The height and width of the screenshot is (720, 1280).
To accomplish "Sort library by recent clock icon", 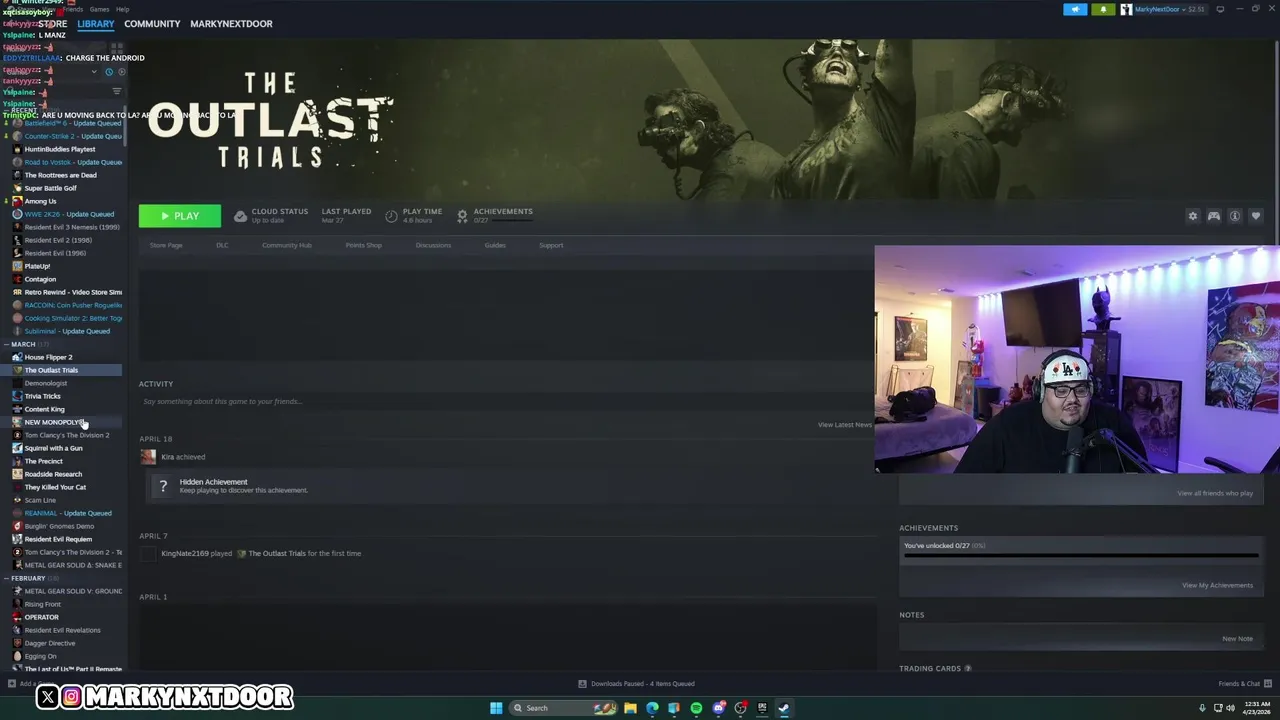I will click(109, 72).
